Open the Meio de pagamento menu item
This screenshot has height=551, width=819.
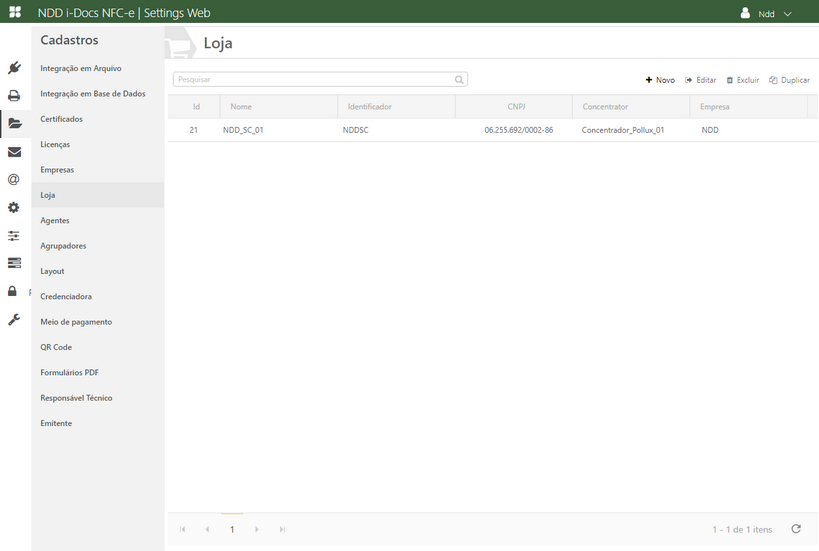point(76,322)
